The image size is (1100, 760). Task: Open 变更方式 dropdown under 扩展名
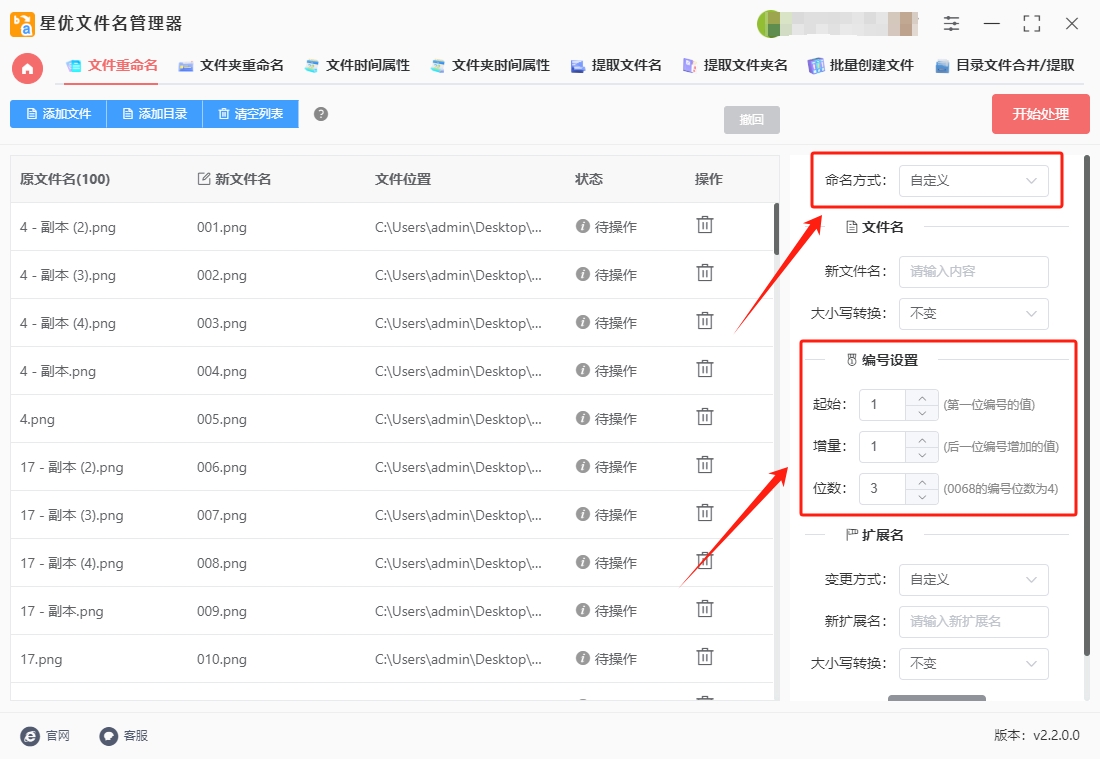pyautogui.click(x=974, y=580)
